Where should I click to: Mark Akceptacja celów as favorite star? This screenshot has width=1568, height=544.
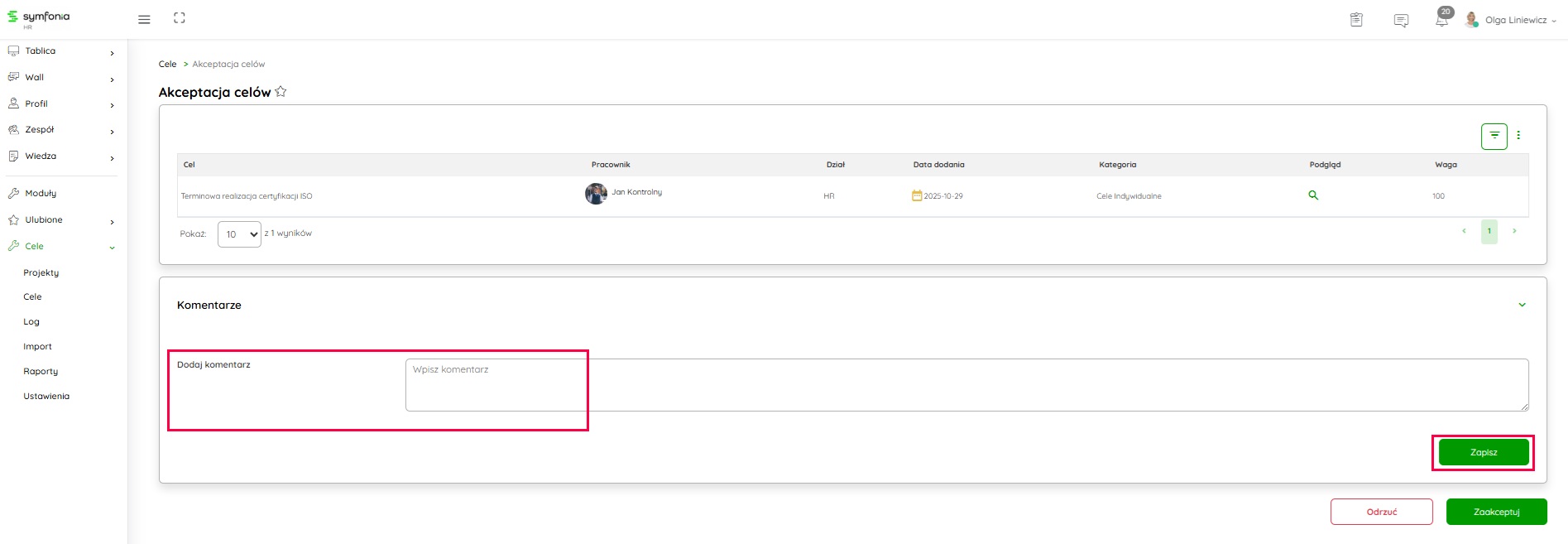coord(281,92)
